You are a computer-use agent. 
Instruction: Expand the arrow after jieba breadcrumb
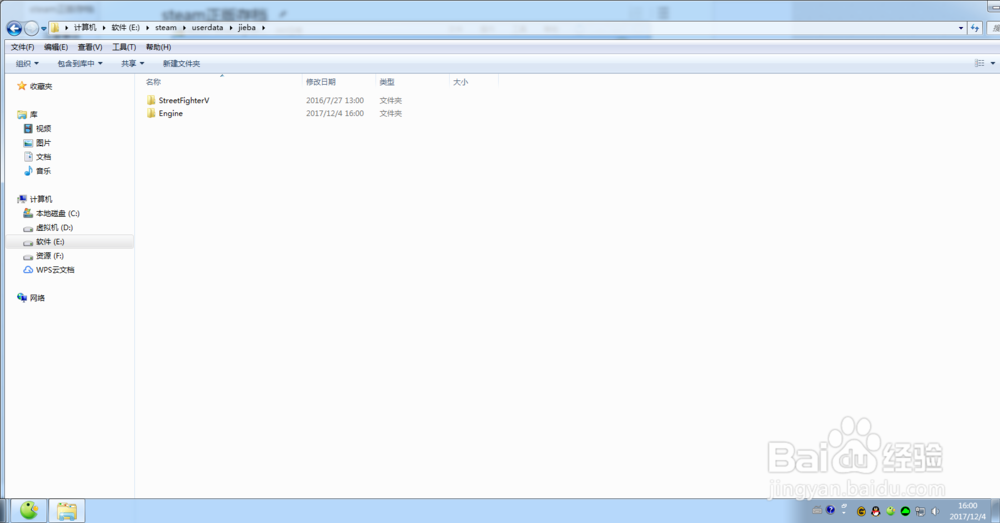coord(263,28)
